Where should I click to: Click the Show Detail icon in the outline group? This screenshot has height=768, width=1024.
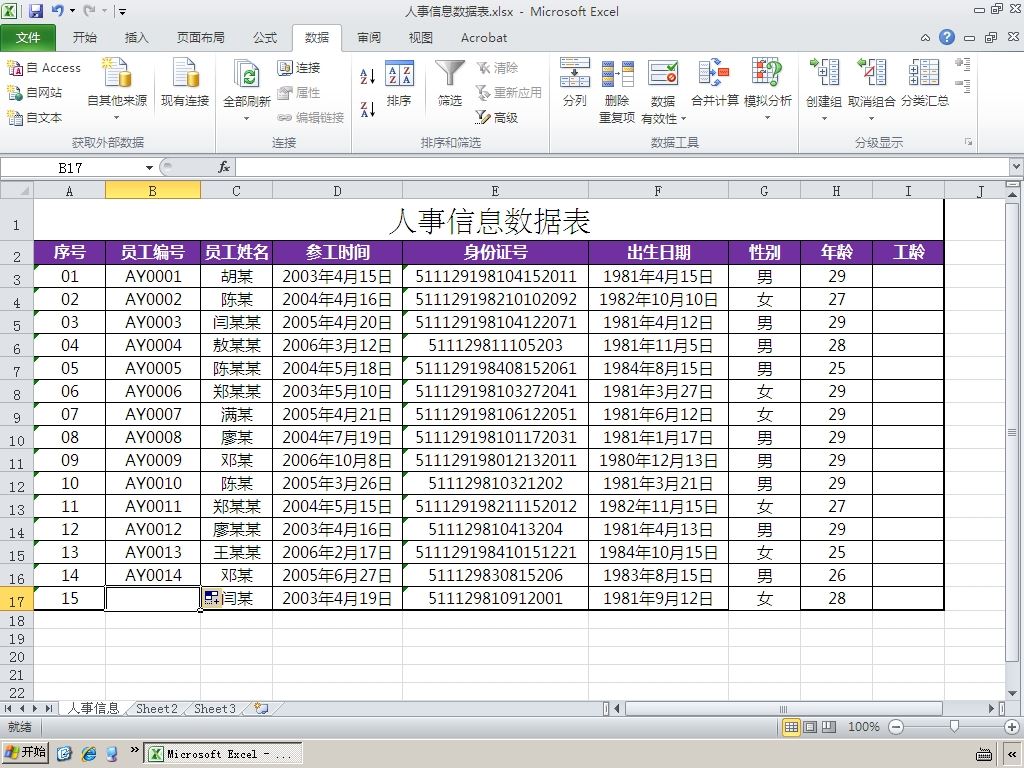coord(962,63)
